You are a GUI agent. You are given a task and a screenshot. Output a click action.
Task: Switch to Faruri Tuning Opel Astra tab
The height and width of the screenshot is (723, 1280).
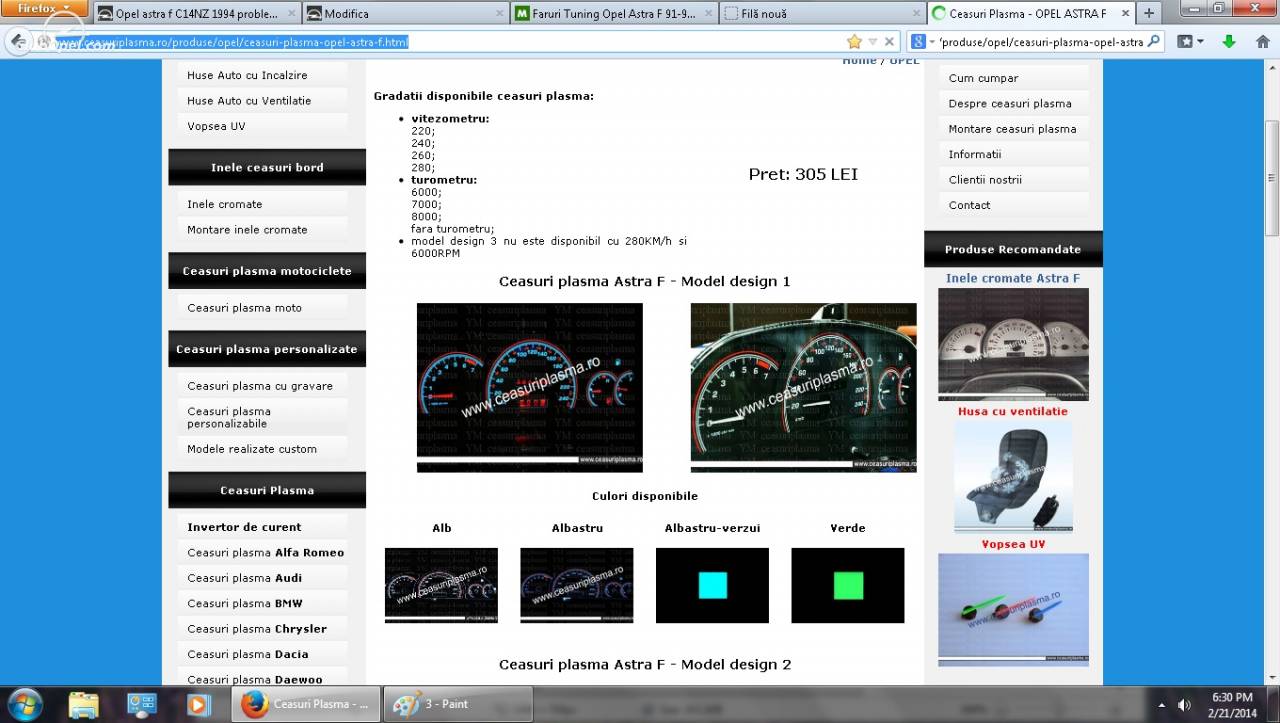(x=613, y=14)
